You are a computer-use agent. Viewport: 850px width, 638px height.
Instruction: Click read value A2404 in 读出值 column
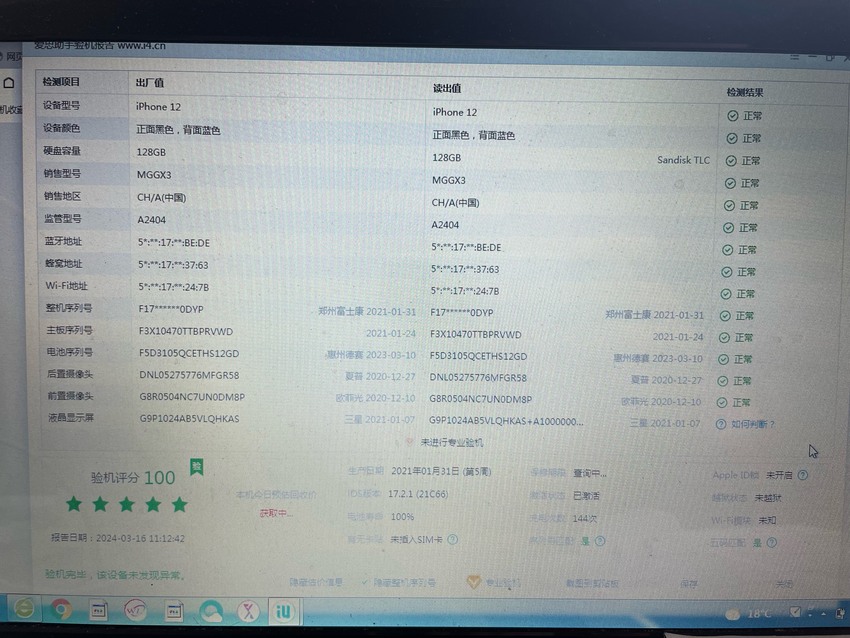[x=445, y=225]
